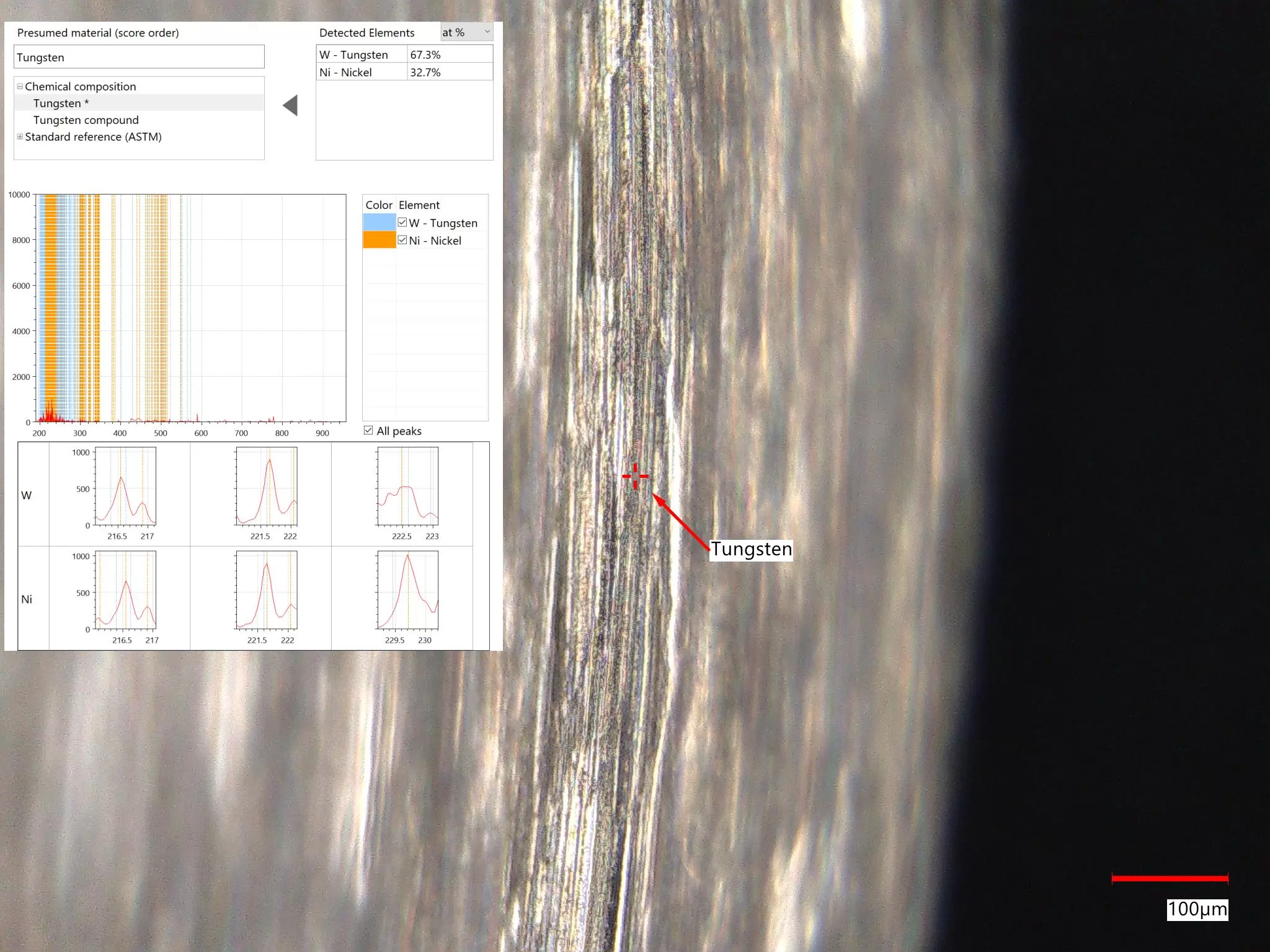Click the 'Element' column header in legend
This screenshot has height=952, width=1270.
(x=419, y=205)
